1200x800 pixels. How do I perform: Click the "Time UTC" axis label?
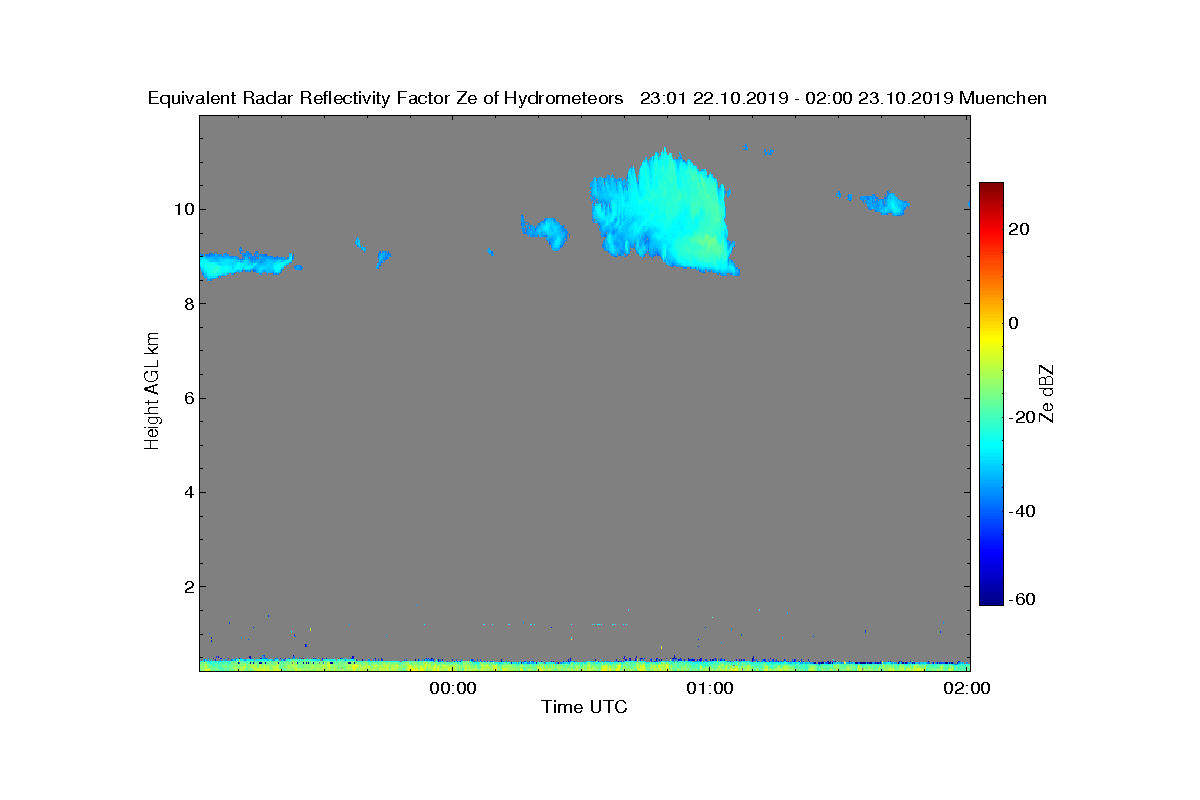coord(584,707)
